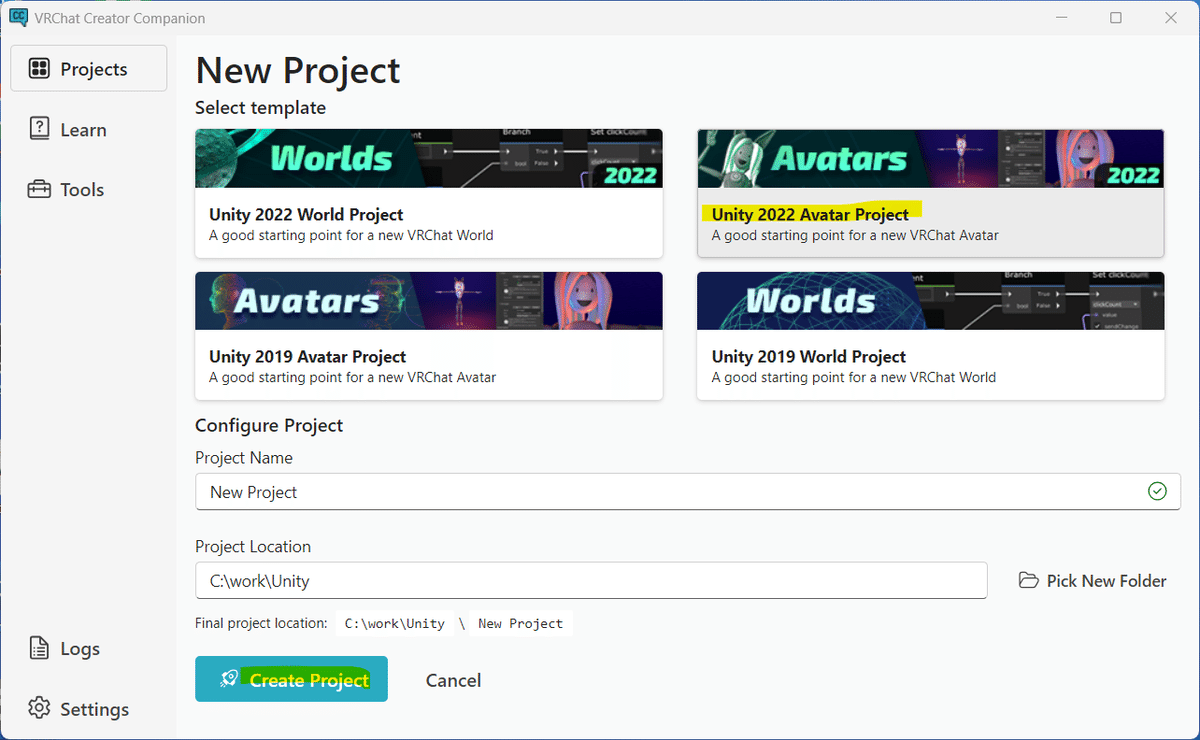Click the VRChat Creator Companion app icon
1200x740 pixels.
point(17,17)
